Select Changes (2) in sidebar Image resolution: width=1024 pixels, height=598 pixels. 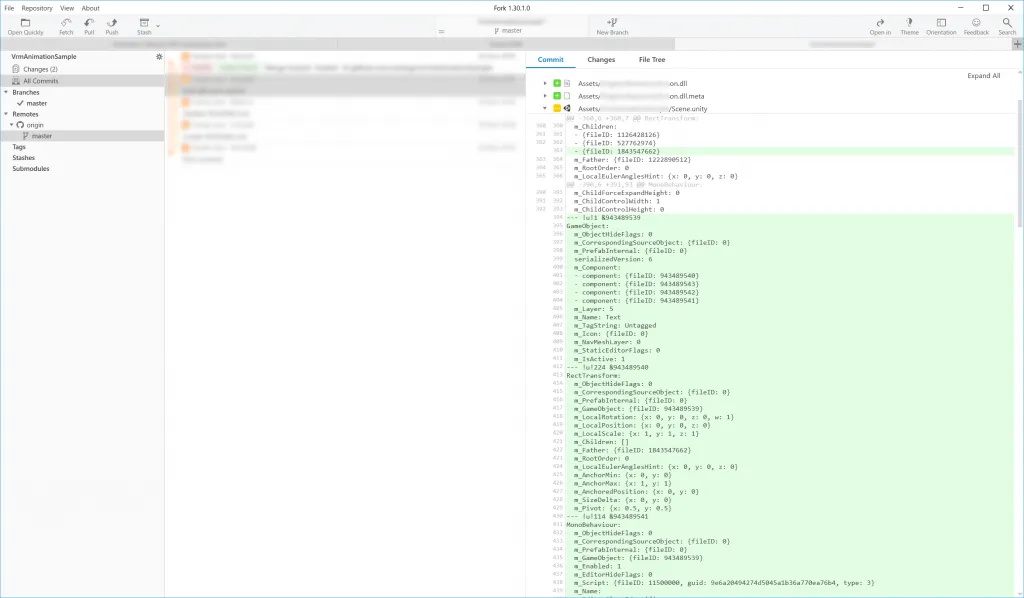(x=40, y=69)
